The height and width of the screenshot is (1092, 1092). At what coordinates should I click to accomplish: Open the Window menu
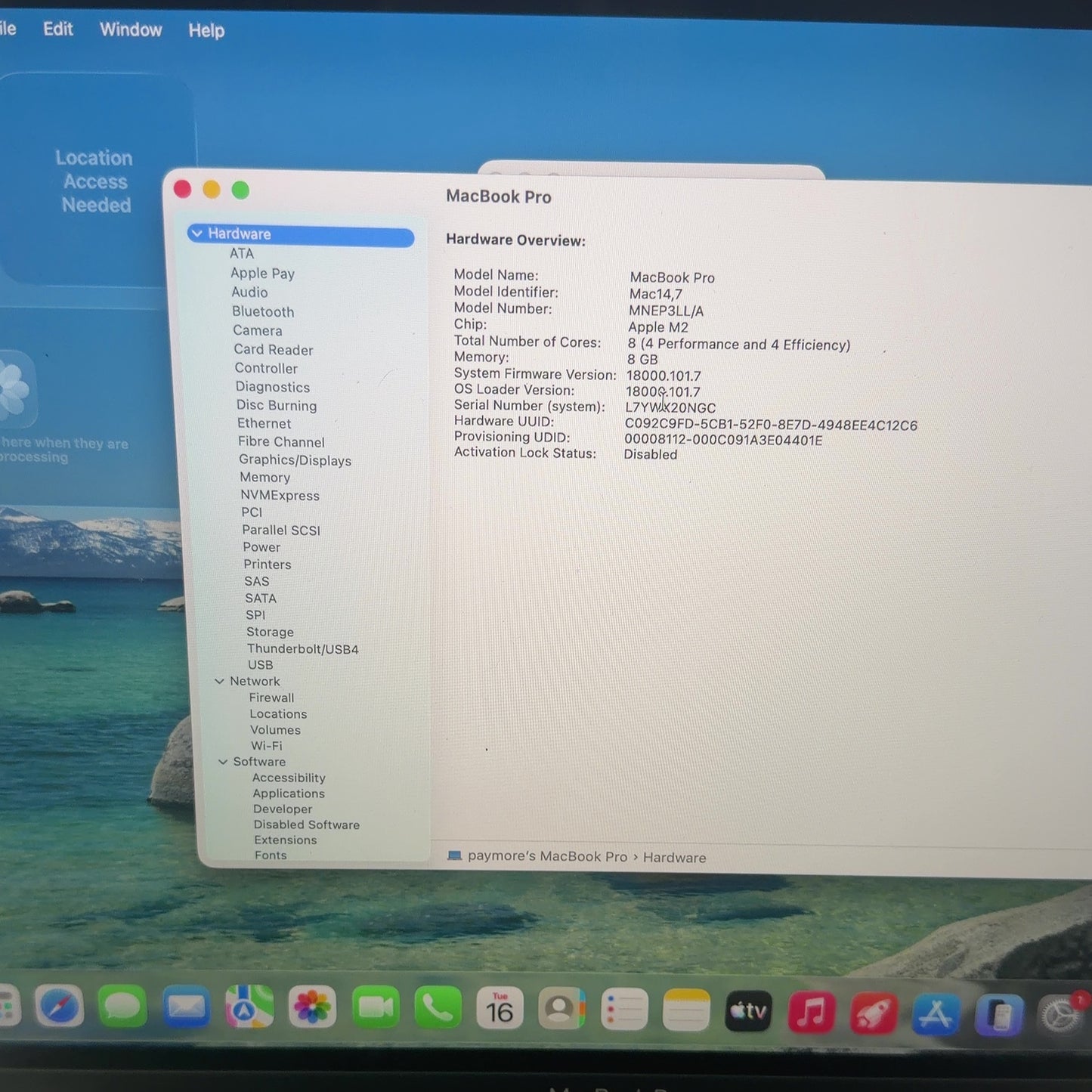131,29
